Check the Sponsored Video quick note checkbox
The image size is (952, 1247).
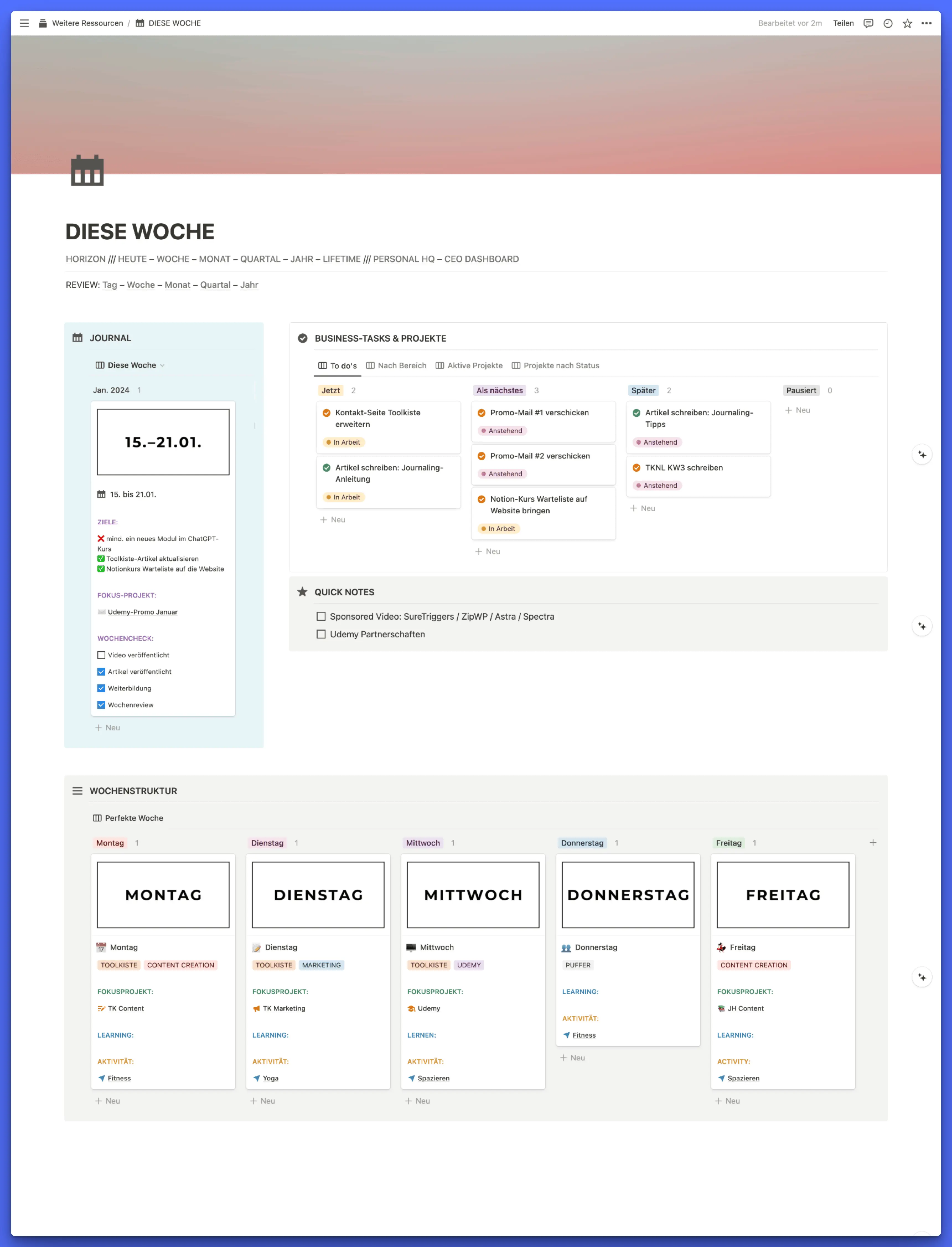[321, 616]
